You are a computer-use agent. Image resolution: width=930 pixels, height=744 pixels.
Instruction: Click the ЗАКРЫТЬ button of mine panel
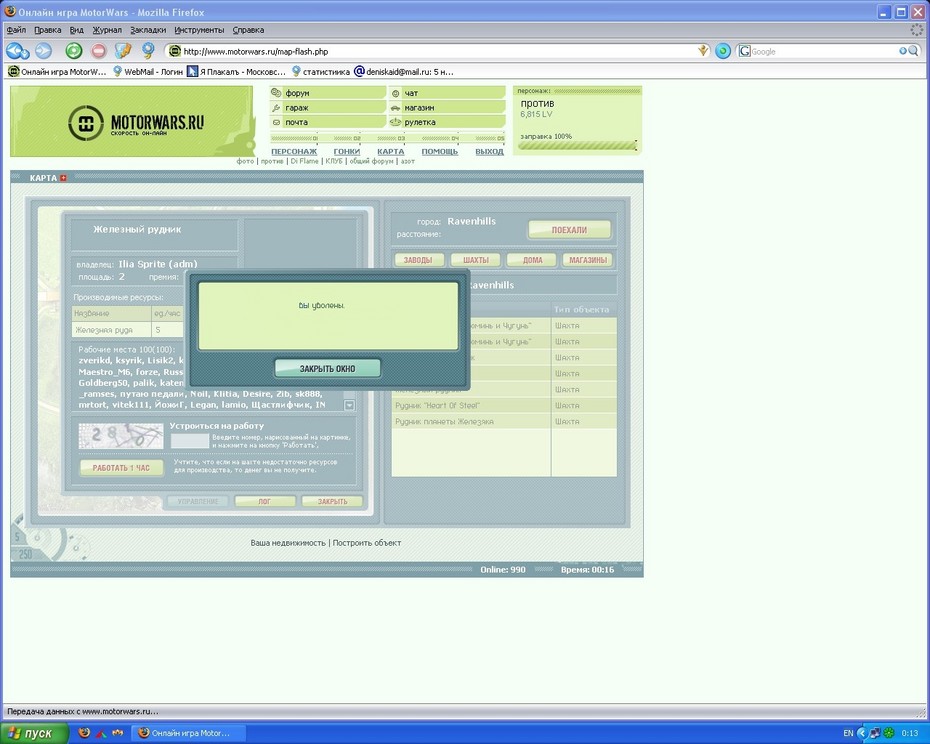pyautogui.click(x=332, y=501)
